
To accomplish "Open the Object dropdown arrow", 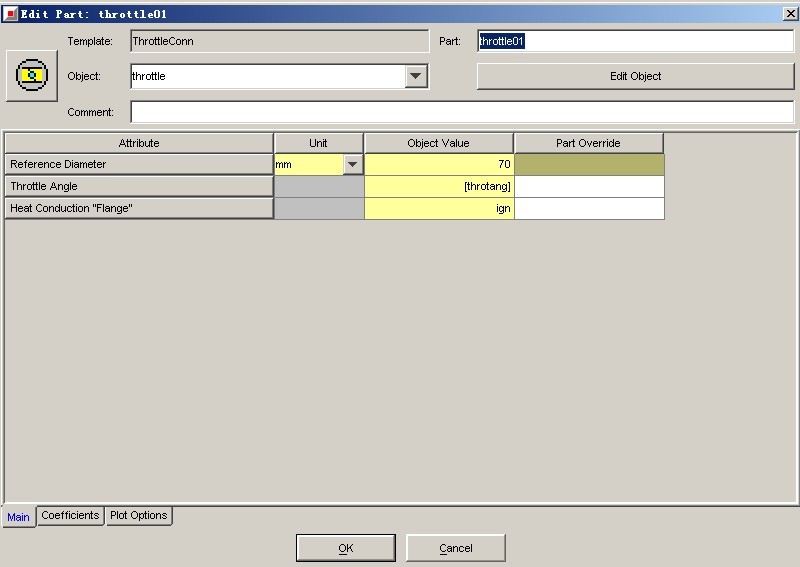I will (x=416, y=76).
